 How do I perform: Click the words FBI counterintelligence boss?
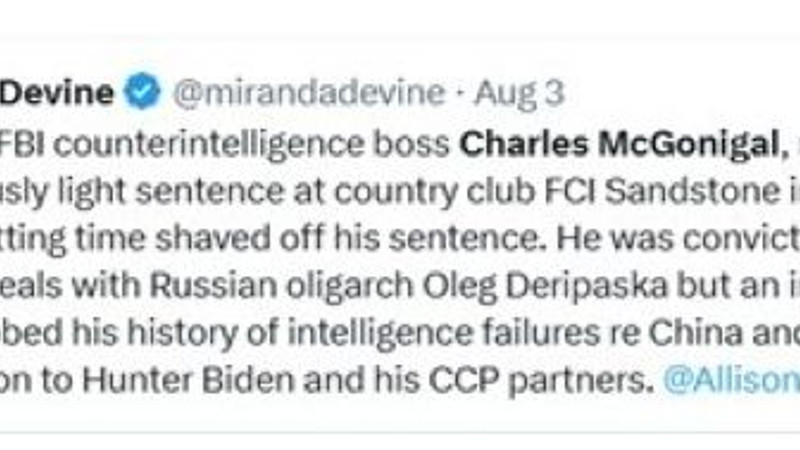pyautogui.click(x=225, y=144)
